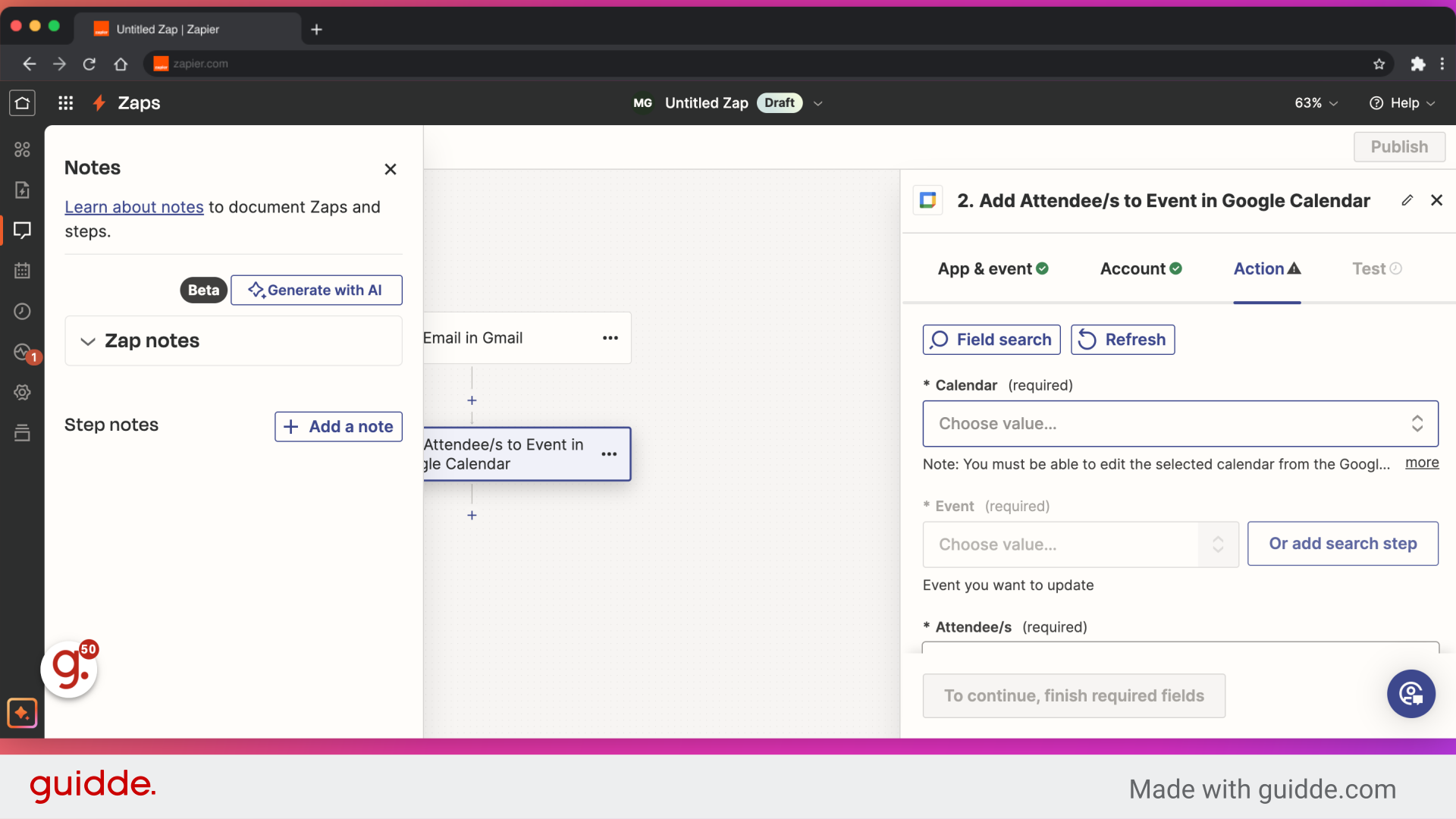
Task: Bookmark page with star icon
Action: click(x=1379, y=64)
